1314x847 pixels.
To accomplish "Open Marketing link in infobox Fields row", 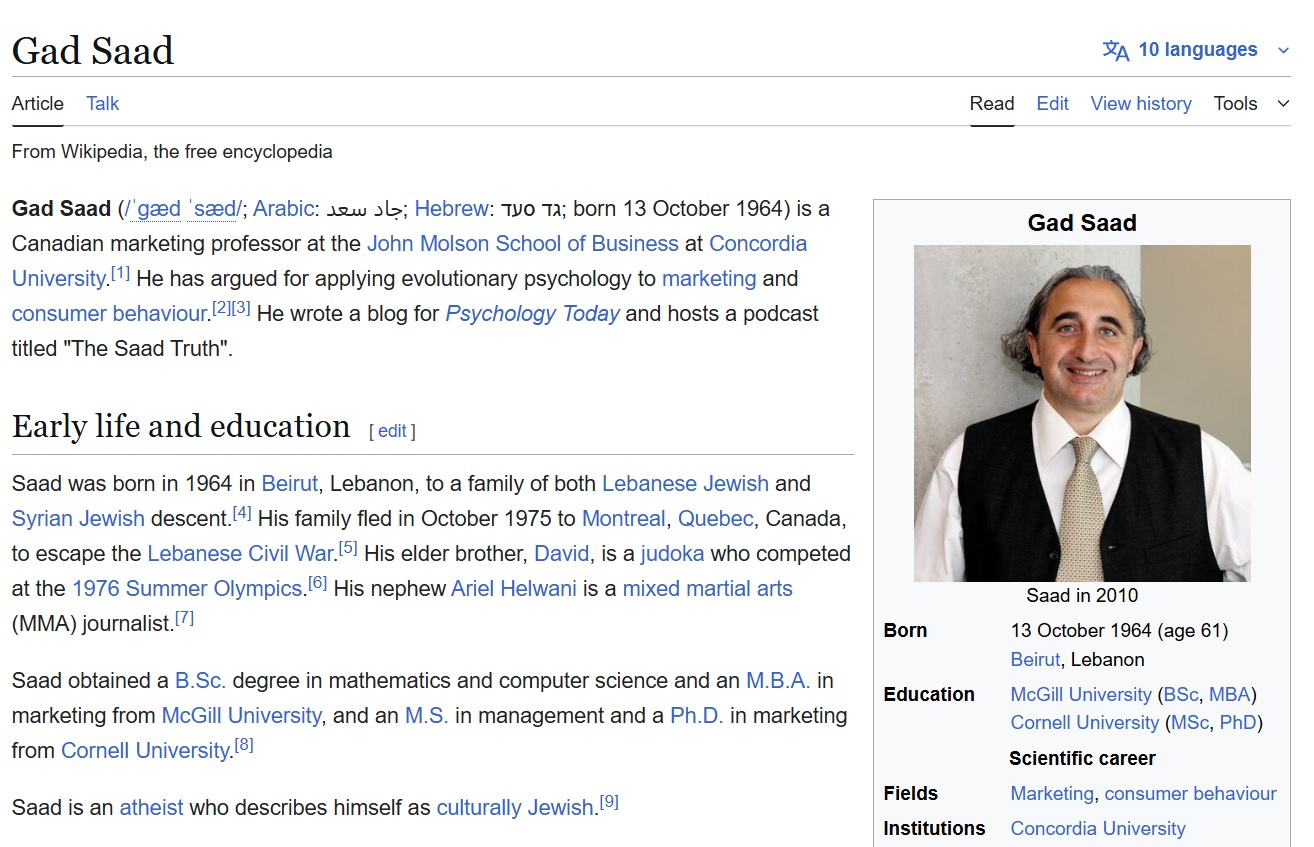I will click(1052, 794).
